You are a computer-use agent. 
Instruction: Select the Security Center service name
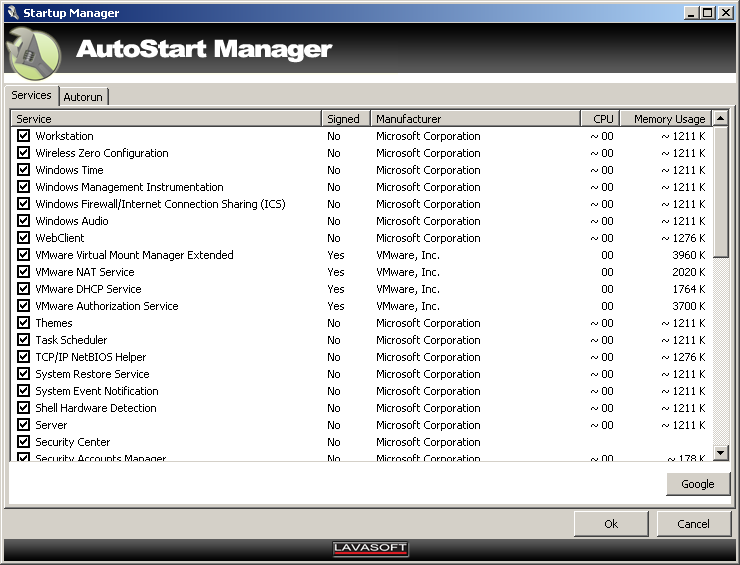coord(73,442)
